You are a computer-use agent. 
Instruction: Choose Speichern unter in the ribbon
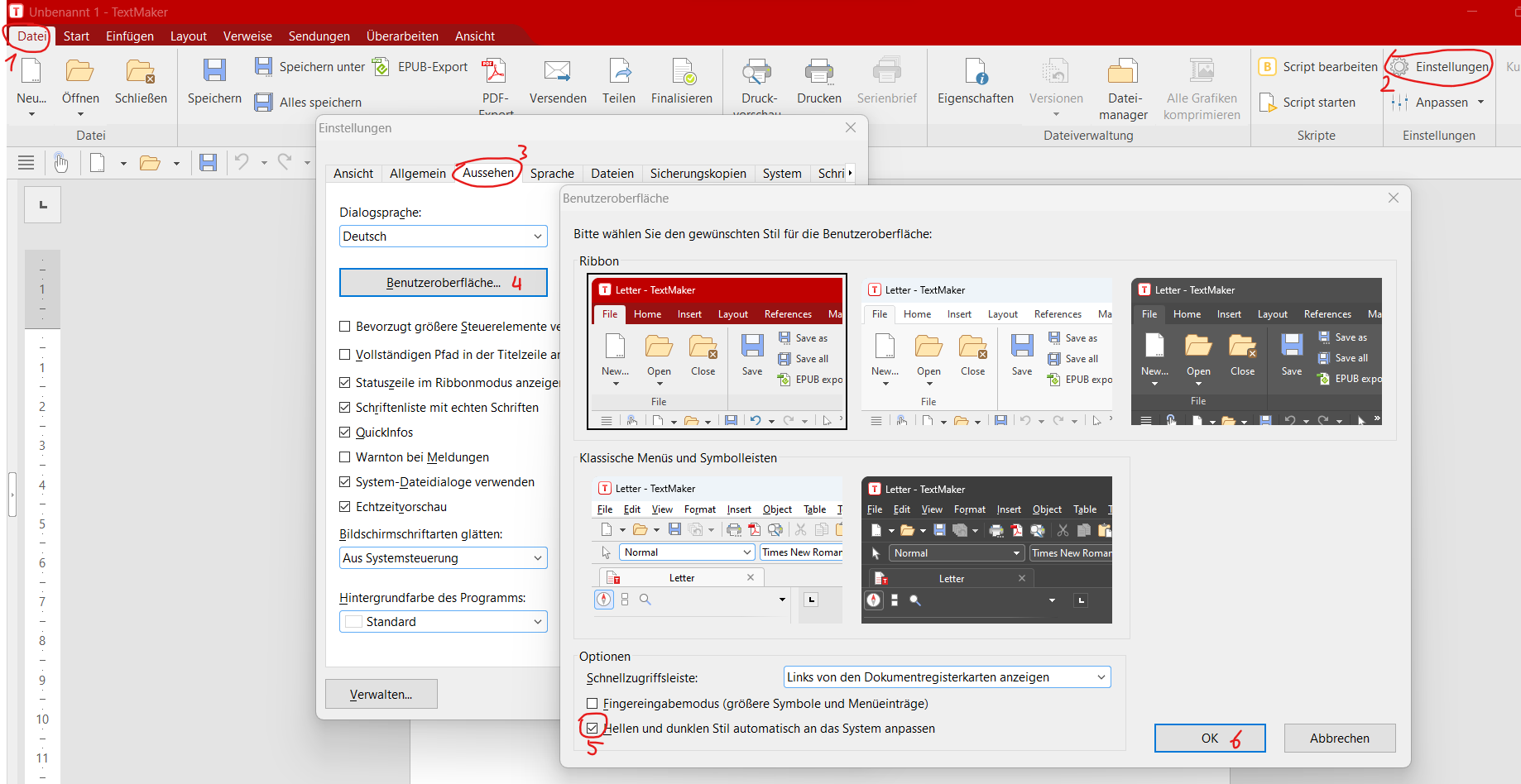tap(309, 67)
